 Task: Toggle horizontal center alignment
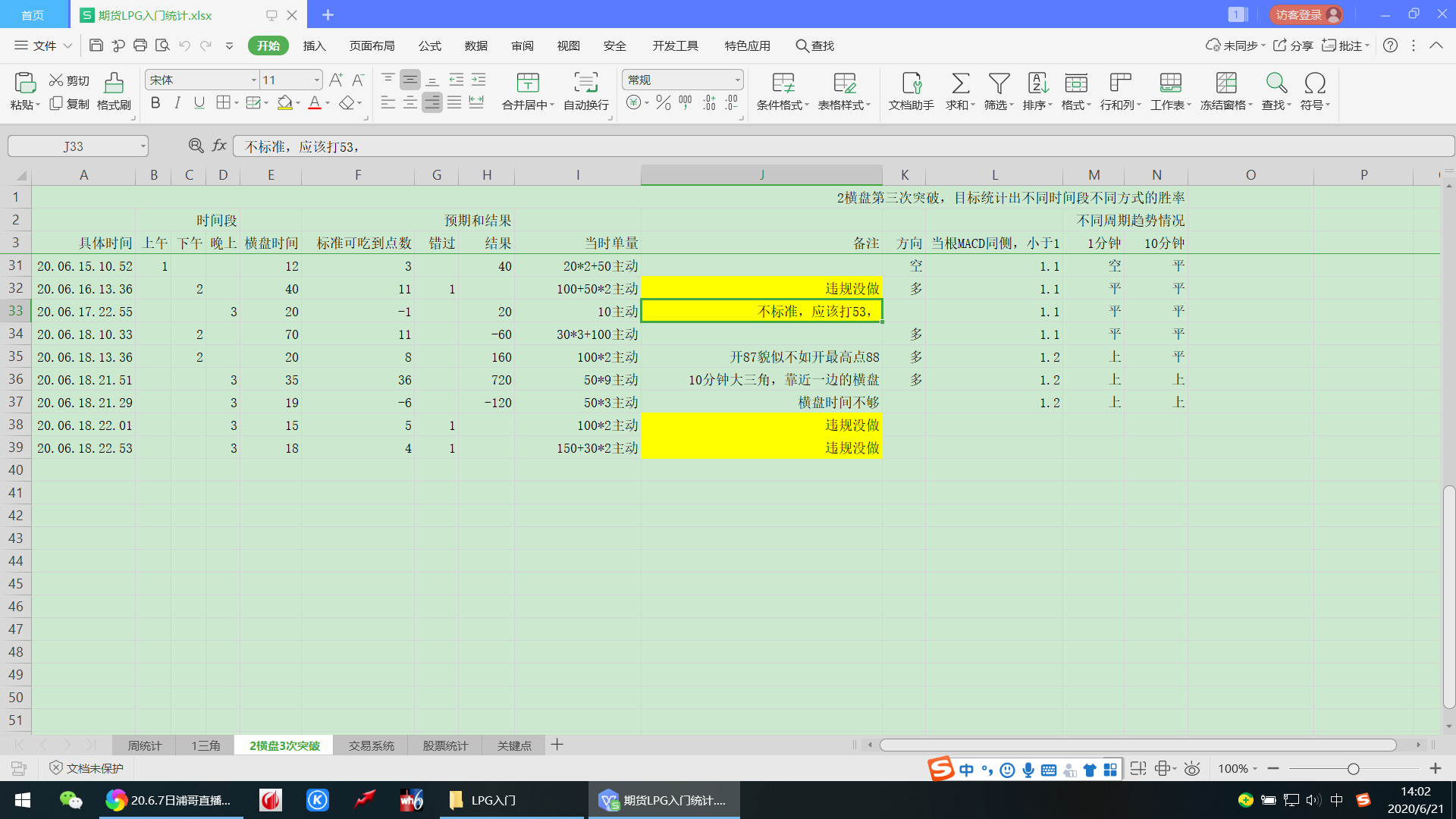click(410, 102)
